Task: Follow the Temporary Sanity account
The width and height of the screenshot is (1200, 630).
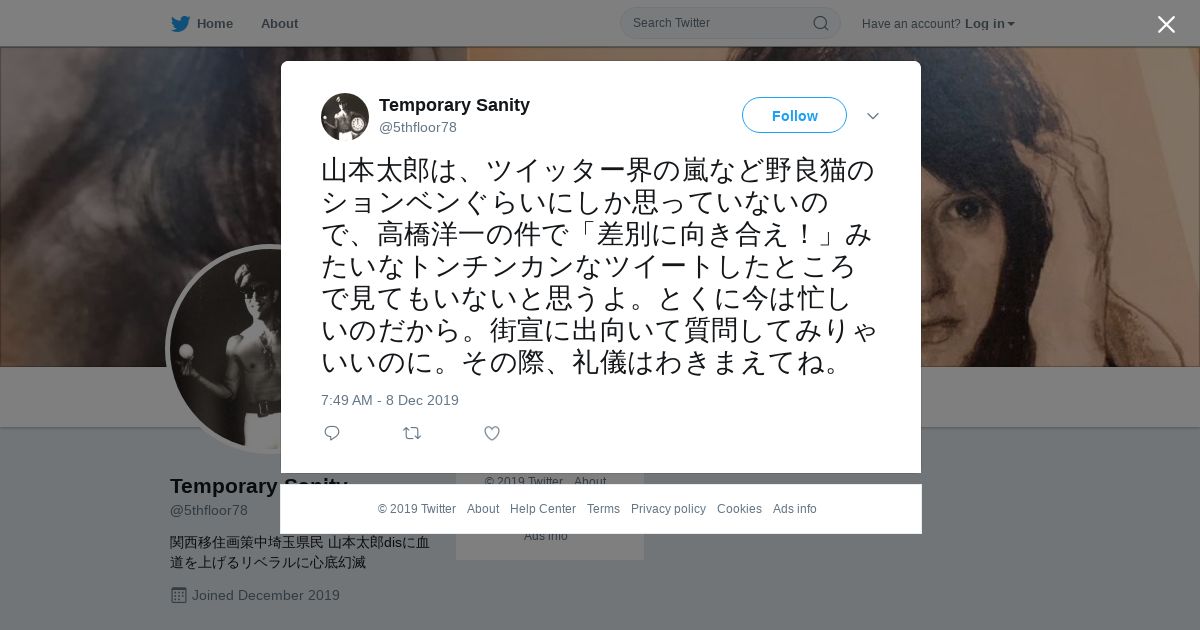Action: (794, 115)
